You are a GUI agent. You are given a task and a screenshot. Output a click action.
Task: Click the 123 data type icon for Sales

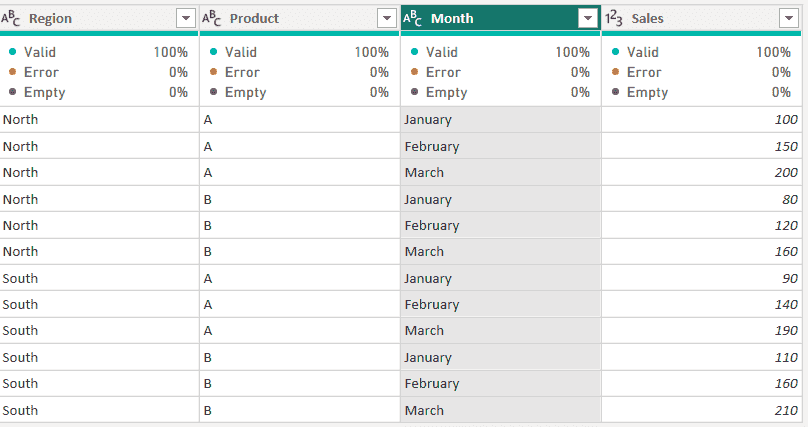click(613, 19)
